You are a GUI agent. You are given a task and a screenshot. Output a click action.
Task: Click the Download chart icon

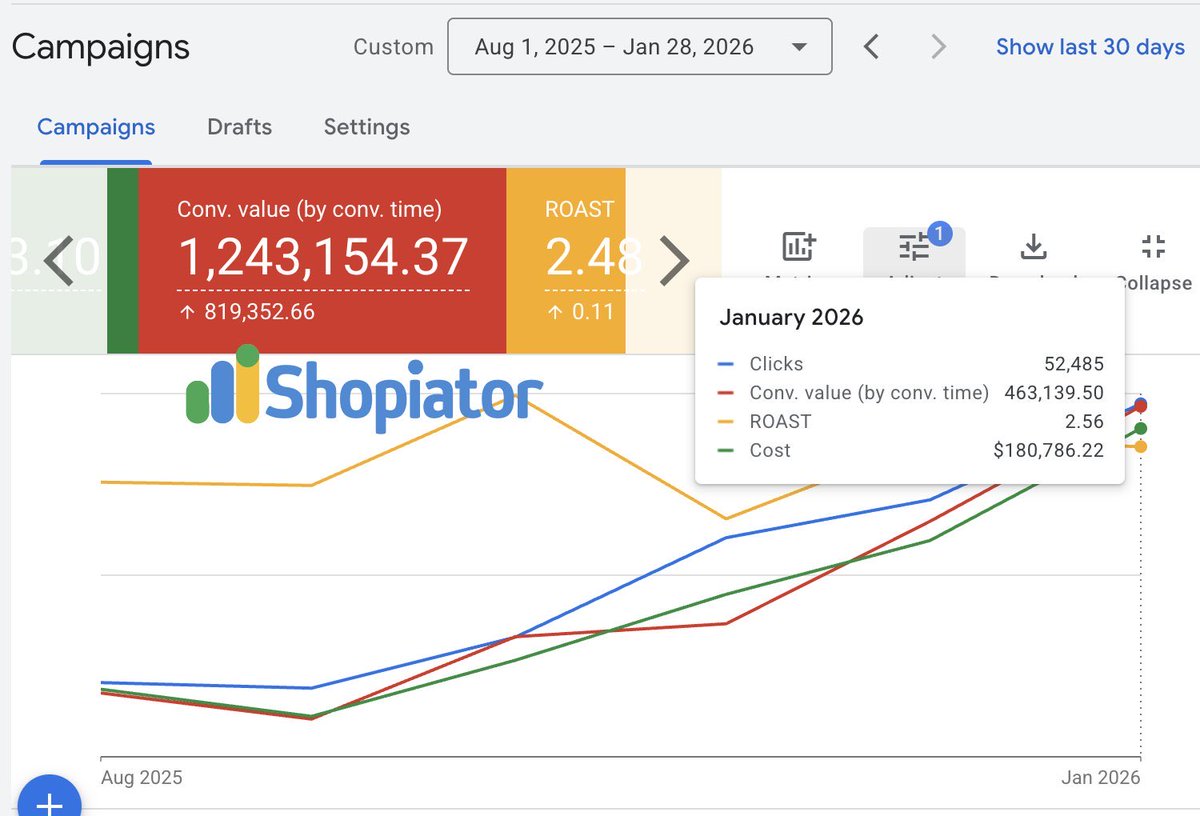pyautogui.click(x=1033, y=245)
